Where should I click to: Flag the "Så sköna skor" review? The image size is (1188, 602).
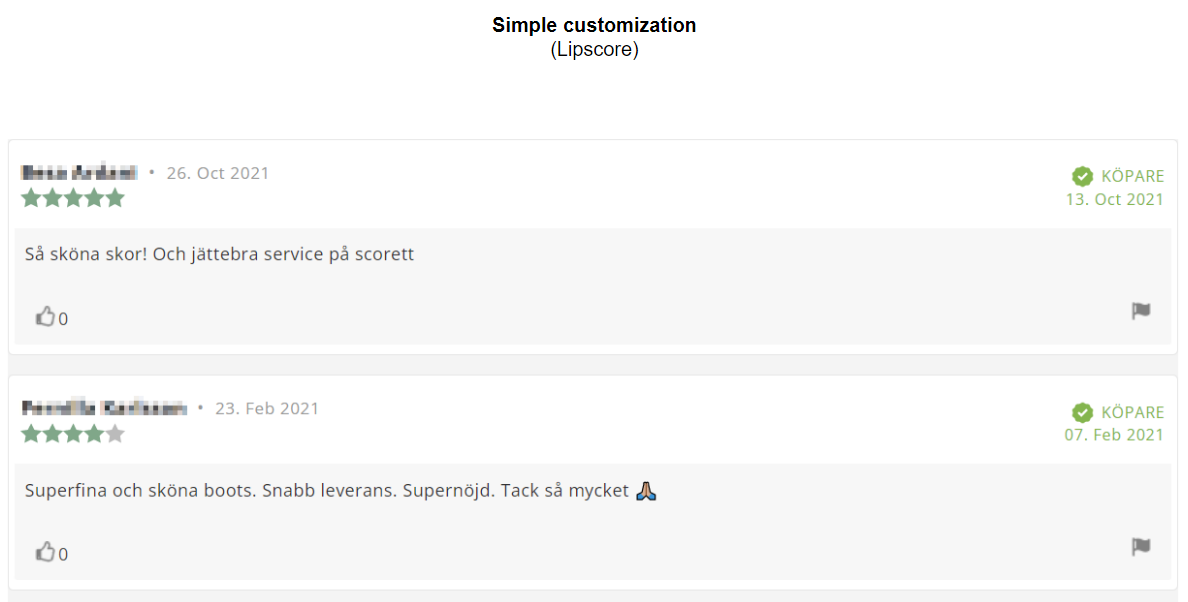1141,311
